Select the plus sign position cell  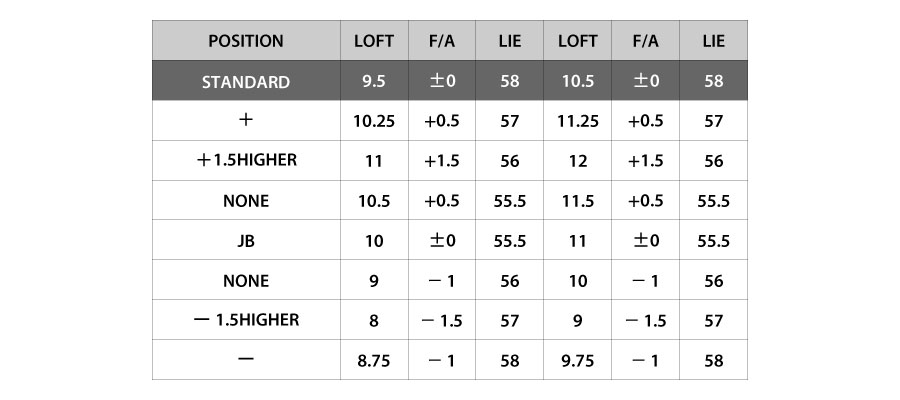pos(245,121)
